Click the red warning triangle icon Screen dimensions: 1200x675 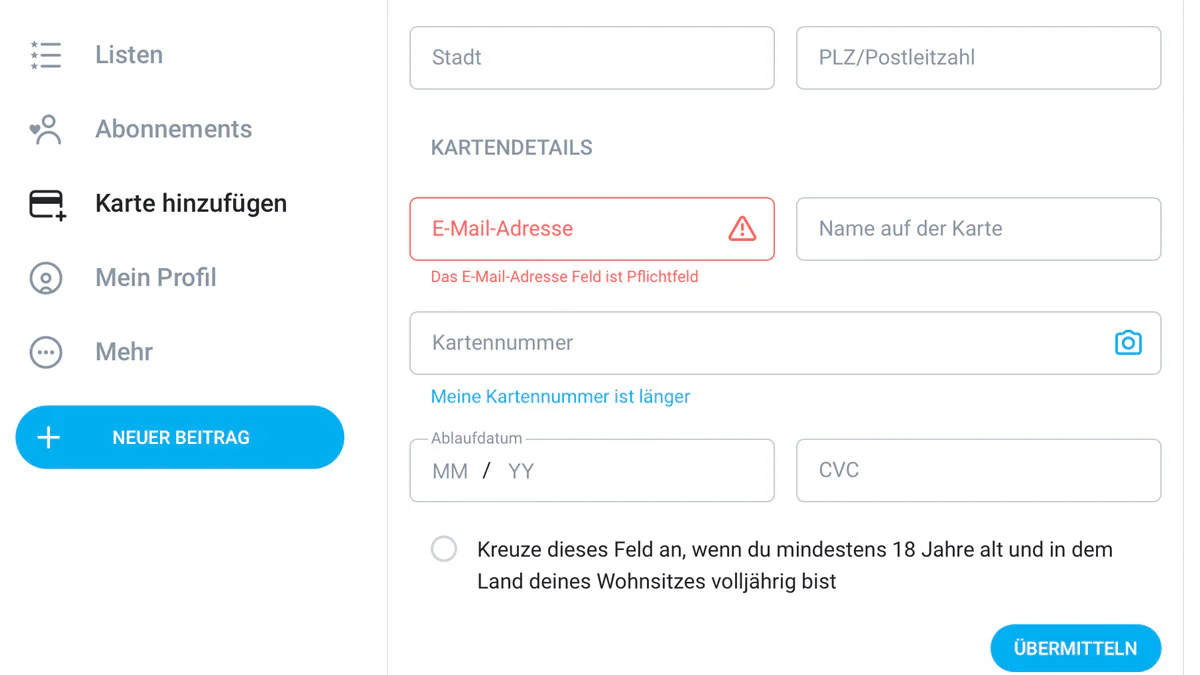[x=742, y=229]
